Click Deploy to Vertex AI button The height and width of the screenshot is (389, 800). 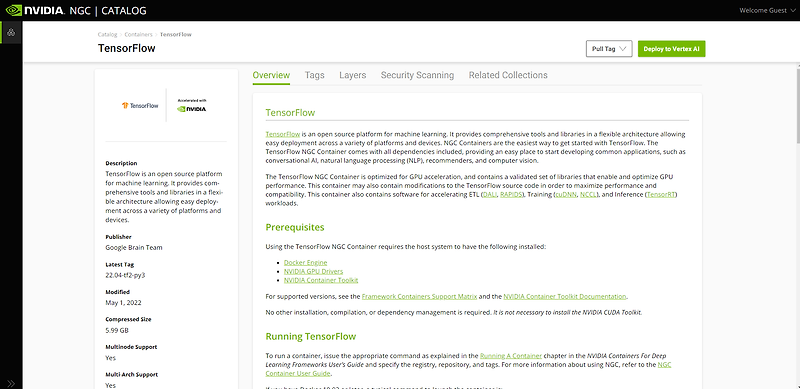(x=671, y=49)
